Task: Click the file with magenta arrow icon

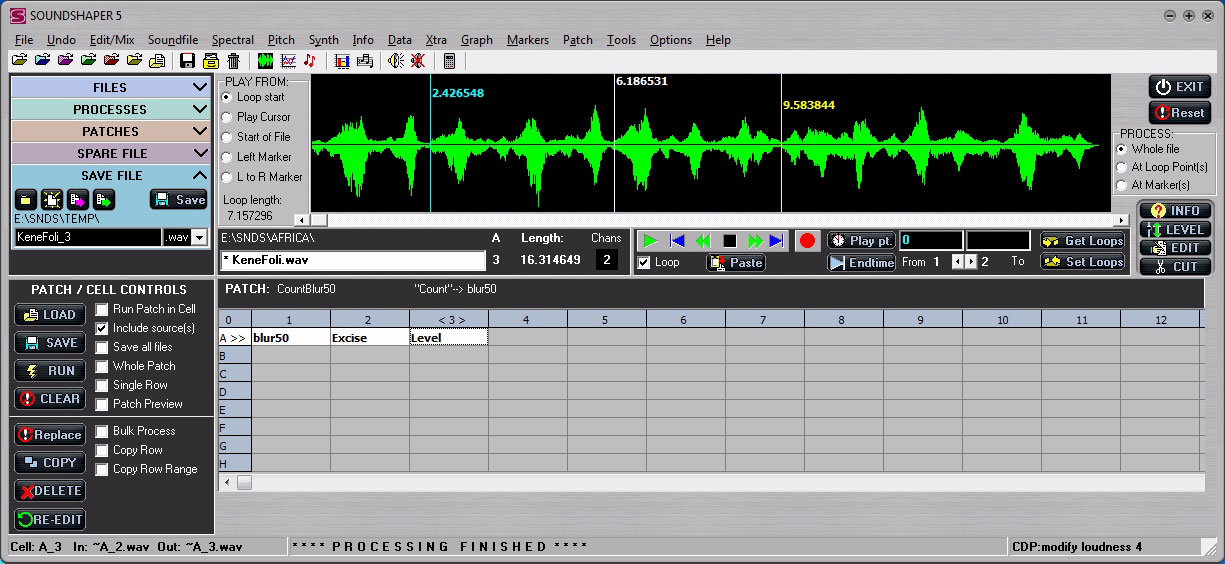Action: [78, 199]
